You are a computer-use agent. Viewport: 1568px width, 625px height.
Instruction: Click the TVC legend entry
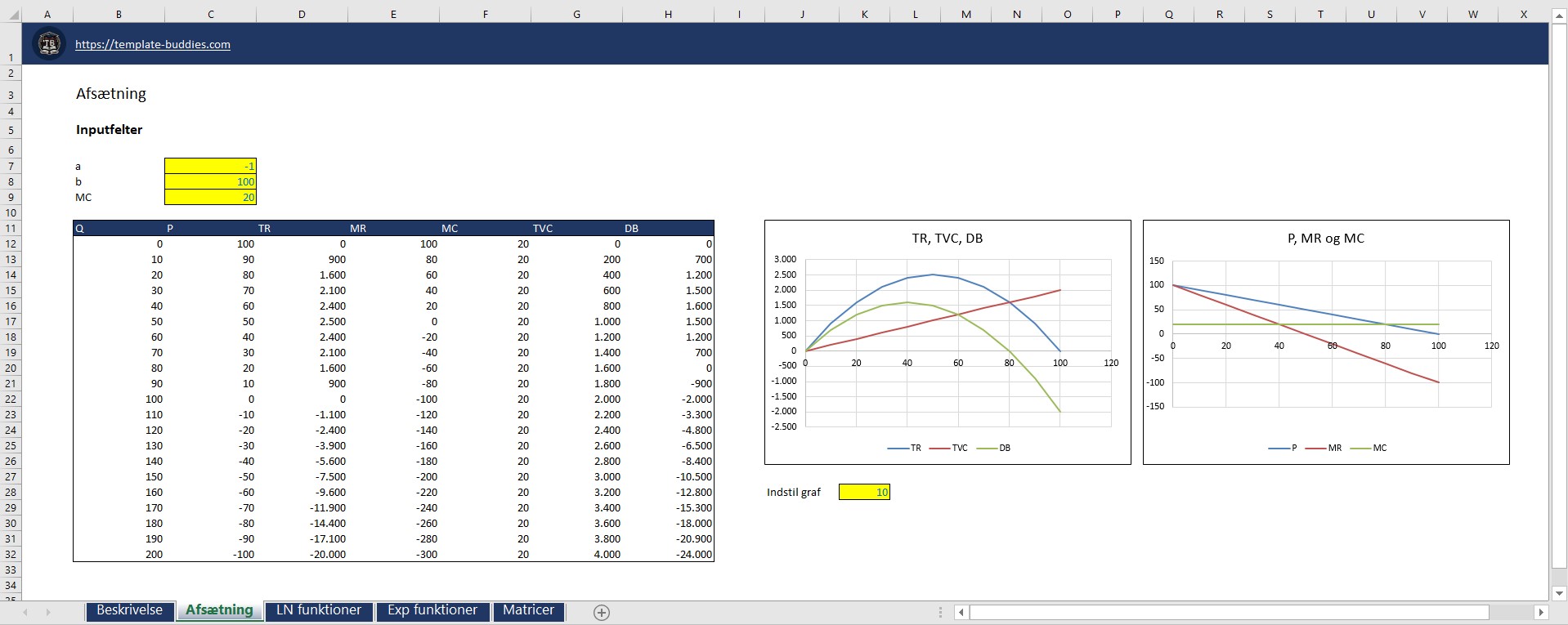(948, 448)
